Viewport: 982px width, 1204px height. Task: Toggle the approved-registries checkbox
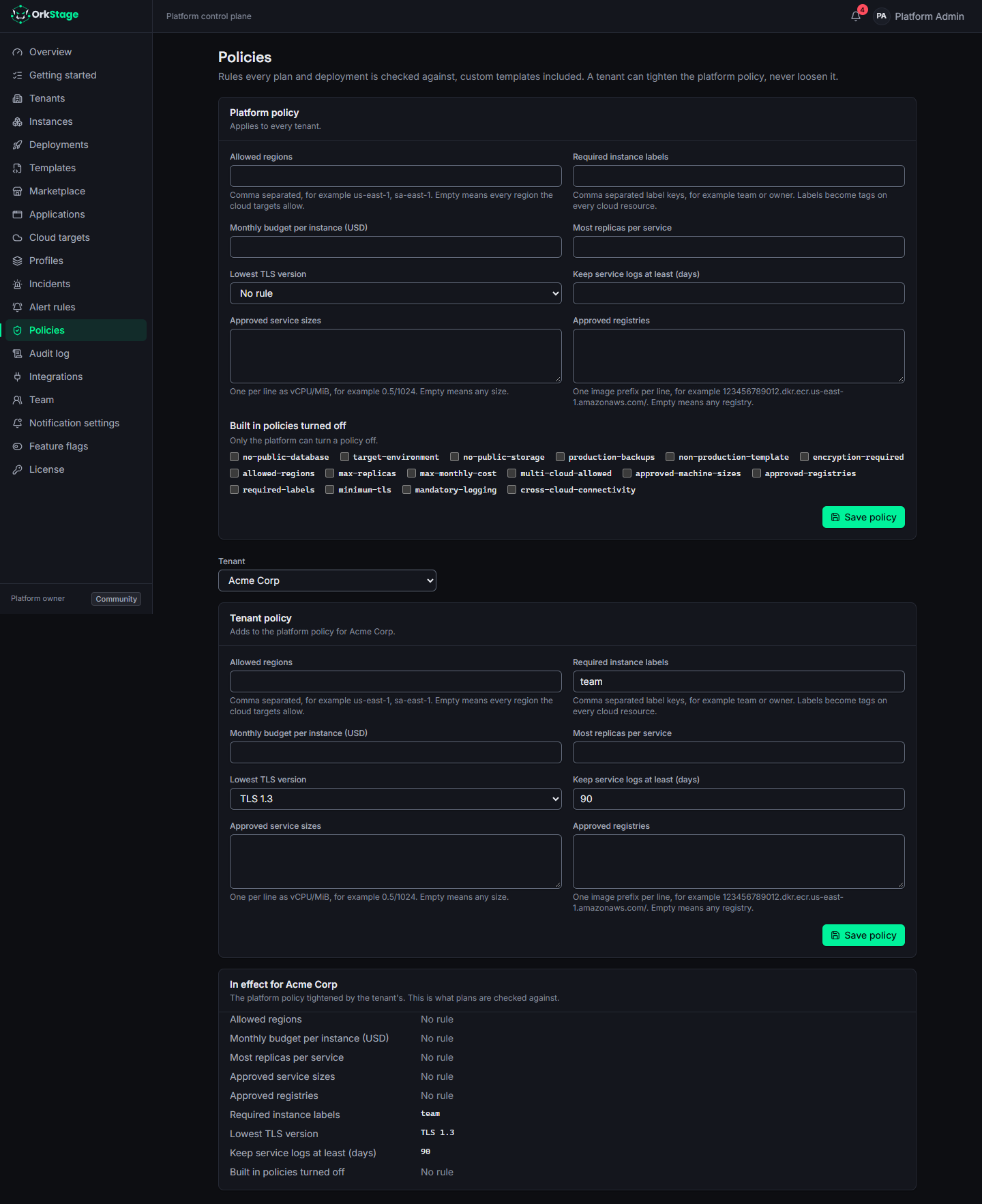tap(757, 473)
